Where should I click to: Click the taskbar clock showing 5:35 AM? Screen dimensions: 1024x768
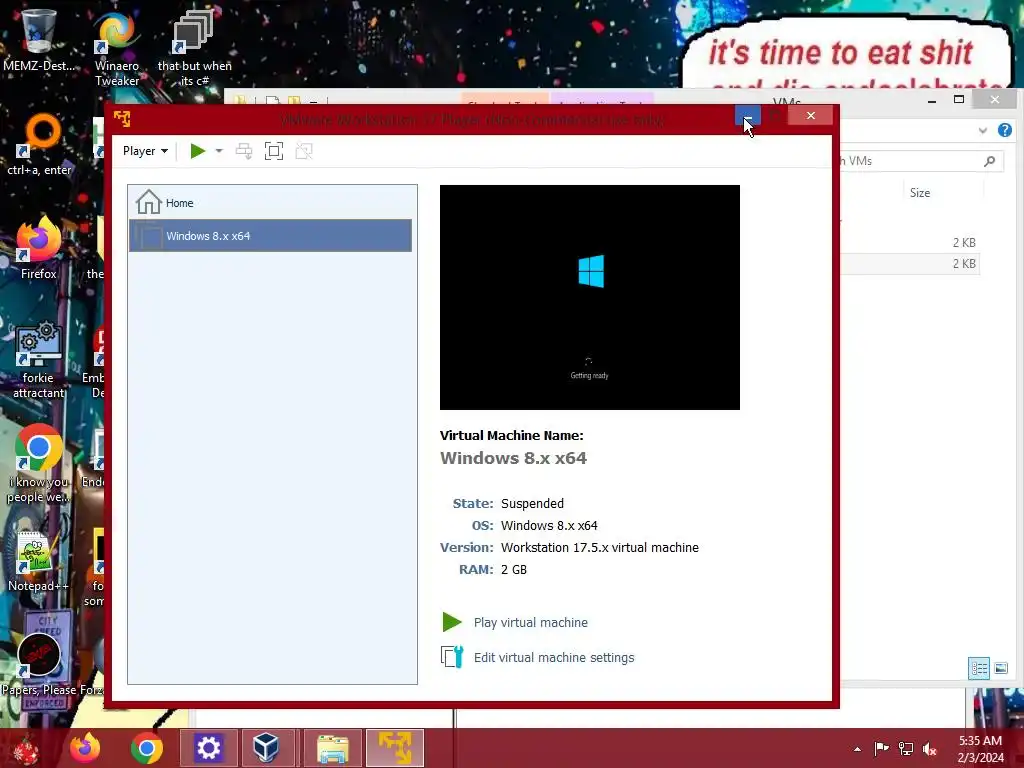[x=980, y=749]
